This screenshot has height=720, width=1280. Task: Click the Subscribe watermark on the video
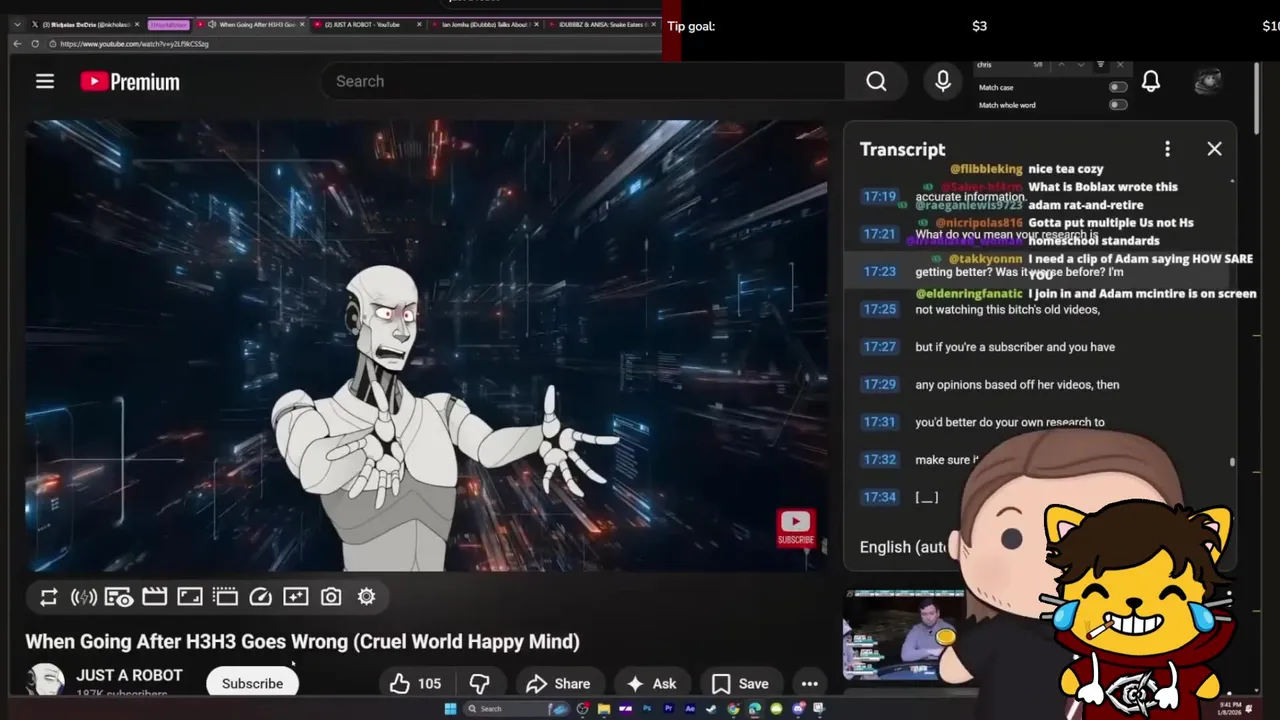[796, 527]
